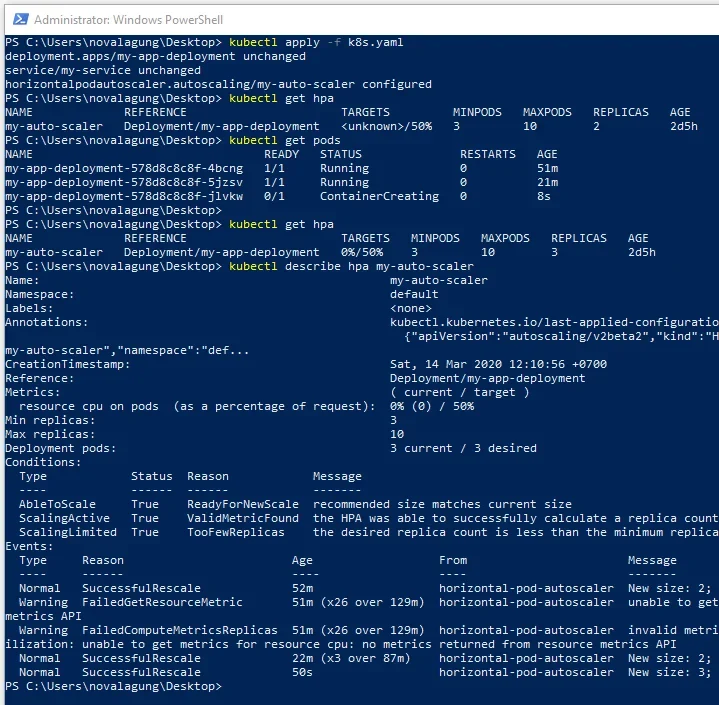Click pod name 'my-app-deployment-578d8c8c8f-4bcng'
Screen dimensions: 719x705
[124, 168]
